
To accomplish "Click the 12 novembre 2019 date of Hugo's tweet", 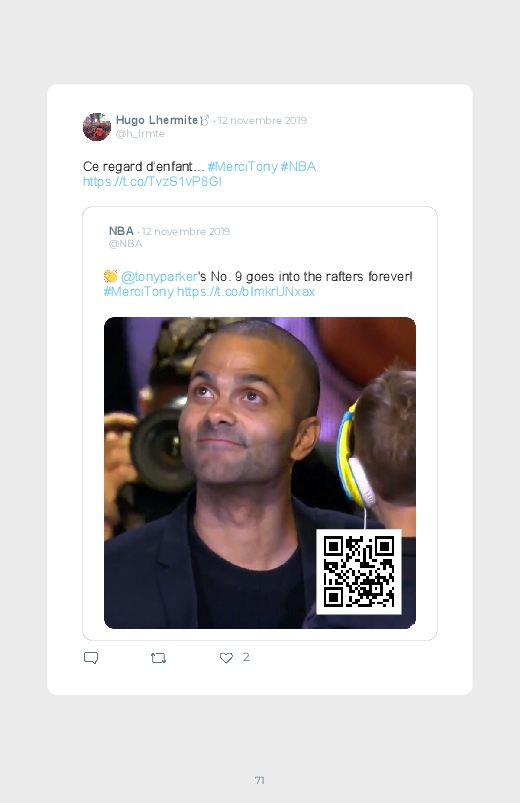I will coord(262,120).
